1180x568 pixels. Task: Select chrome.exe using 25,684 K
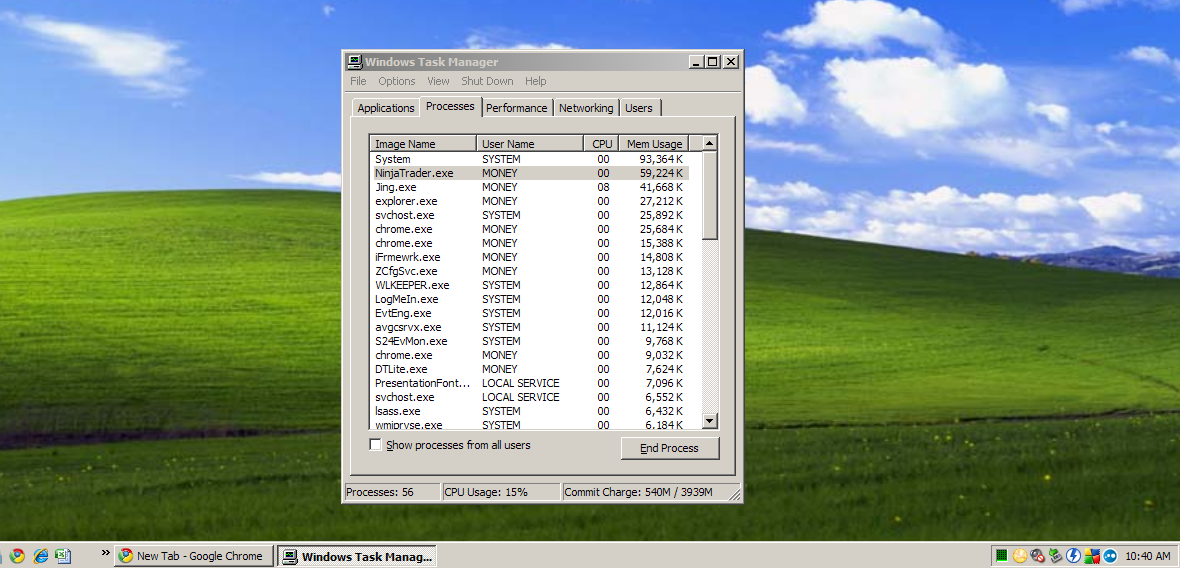[x=530, y=229]
